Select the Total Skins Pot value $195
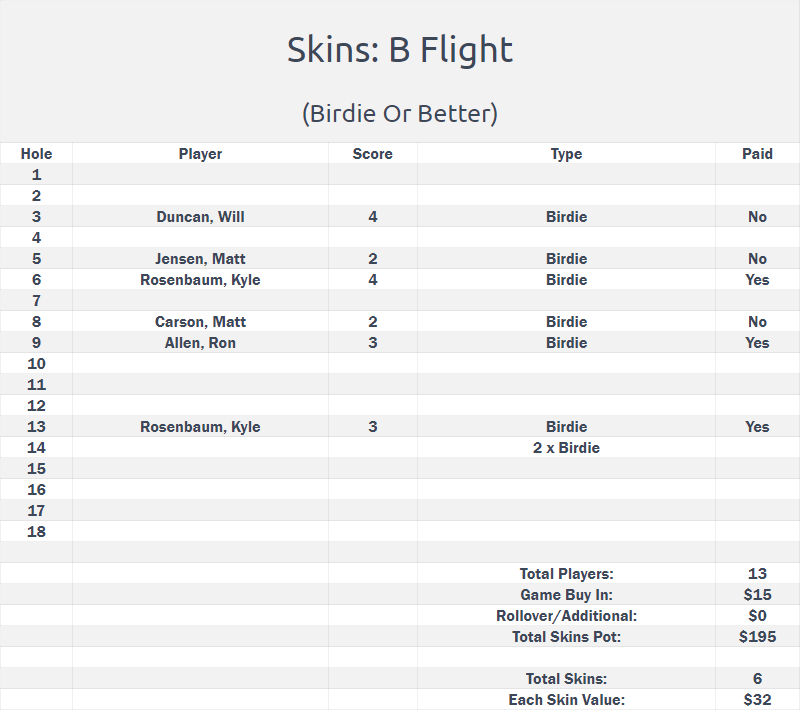The image size is (800, 715). [x=757, y=636]
